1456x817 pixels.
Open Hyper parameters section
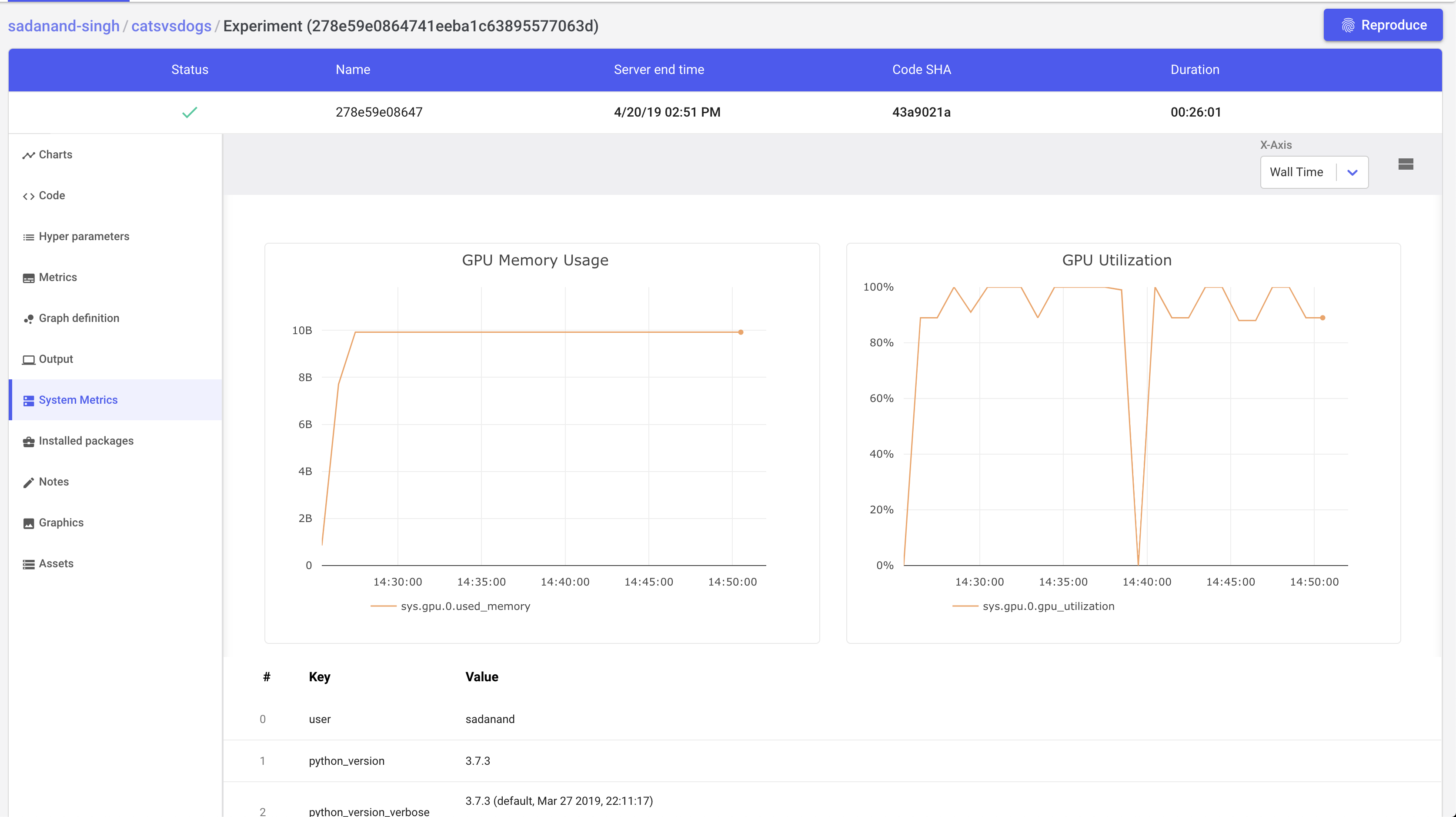pos(116,236)
